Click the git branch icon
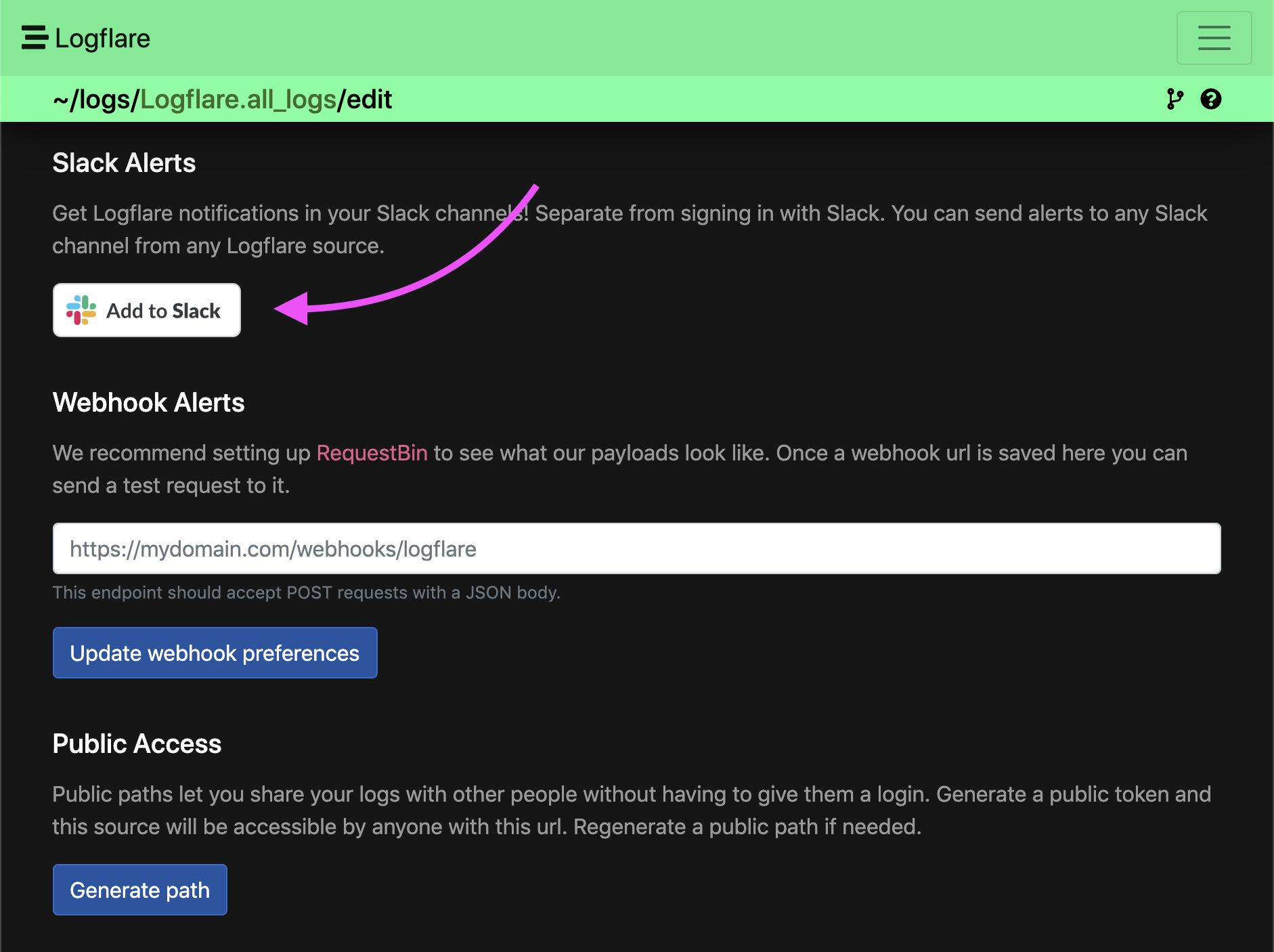1274x952 pixels. (x=1174, y=100)
